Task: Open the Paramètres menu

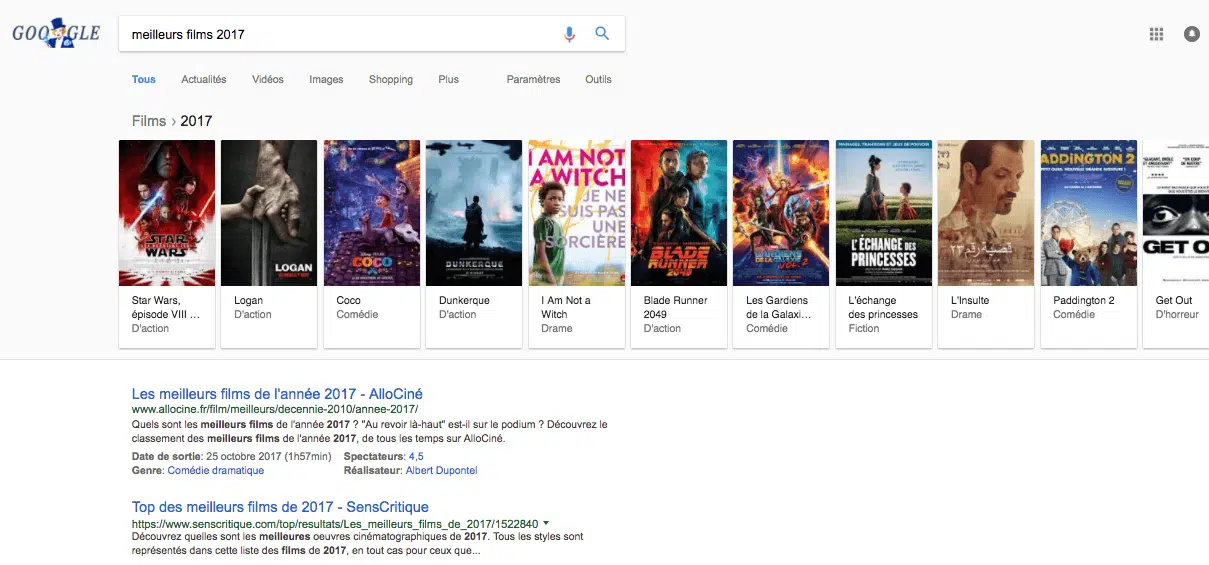Action: click(x=533, y=80)
